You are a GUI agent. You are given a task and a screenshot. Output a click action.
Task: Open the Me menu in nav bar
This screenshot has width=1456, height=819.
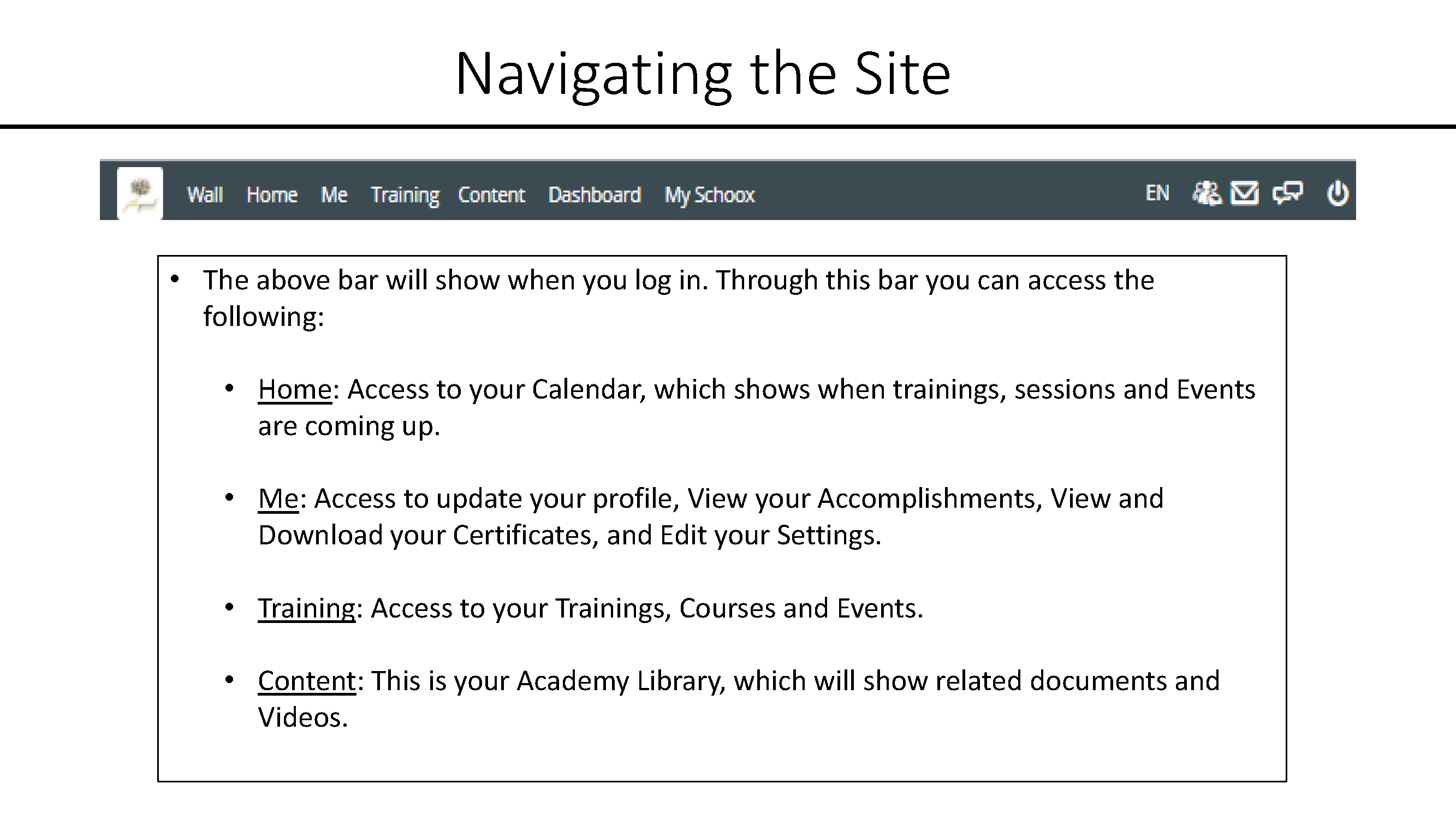[x=334, y=195]
